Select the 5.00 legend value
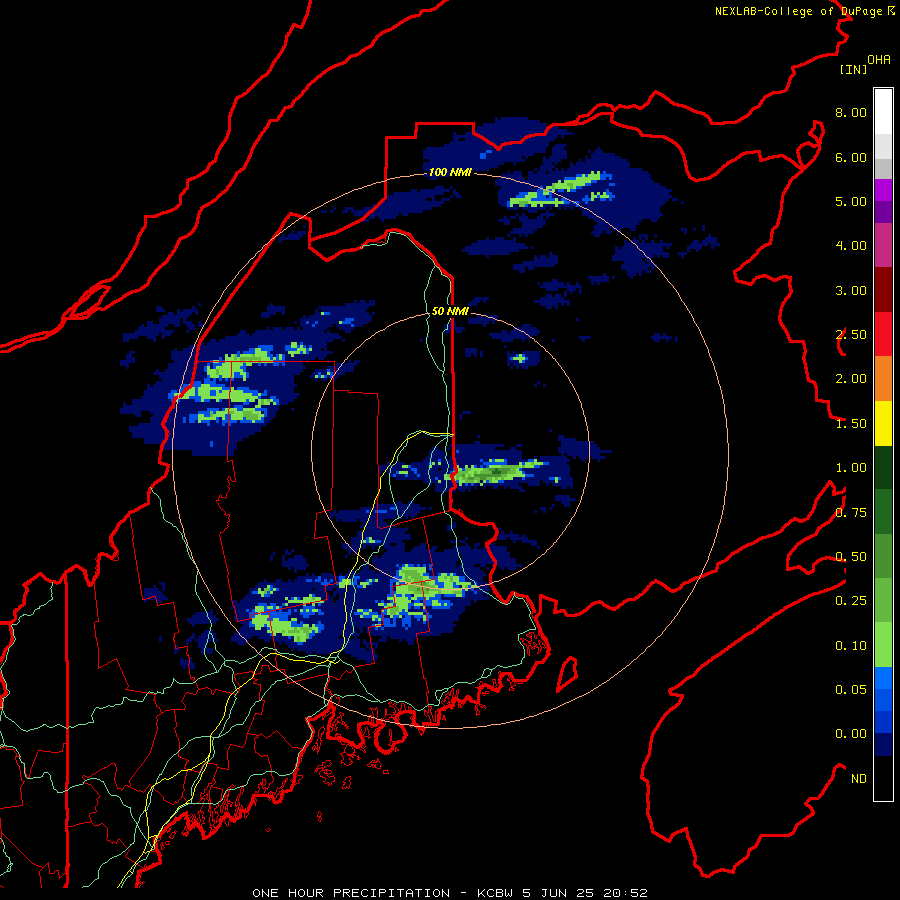This screenshot has height=900, width=900. click(x=851, y=201)
